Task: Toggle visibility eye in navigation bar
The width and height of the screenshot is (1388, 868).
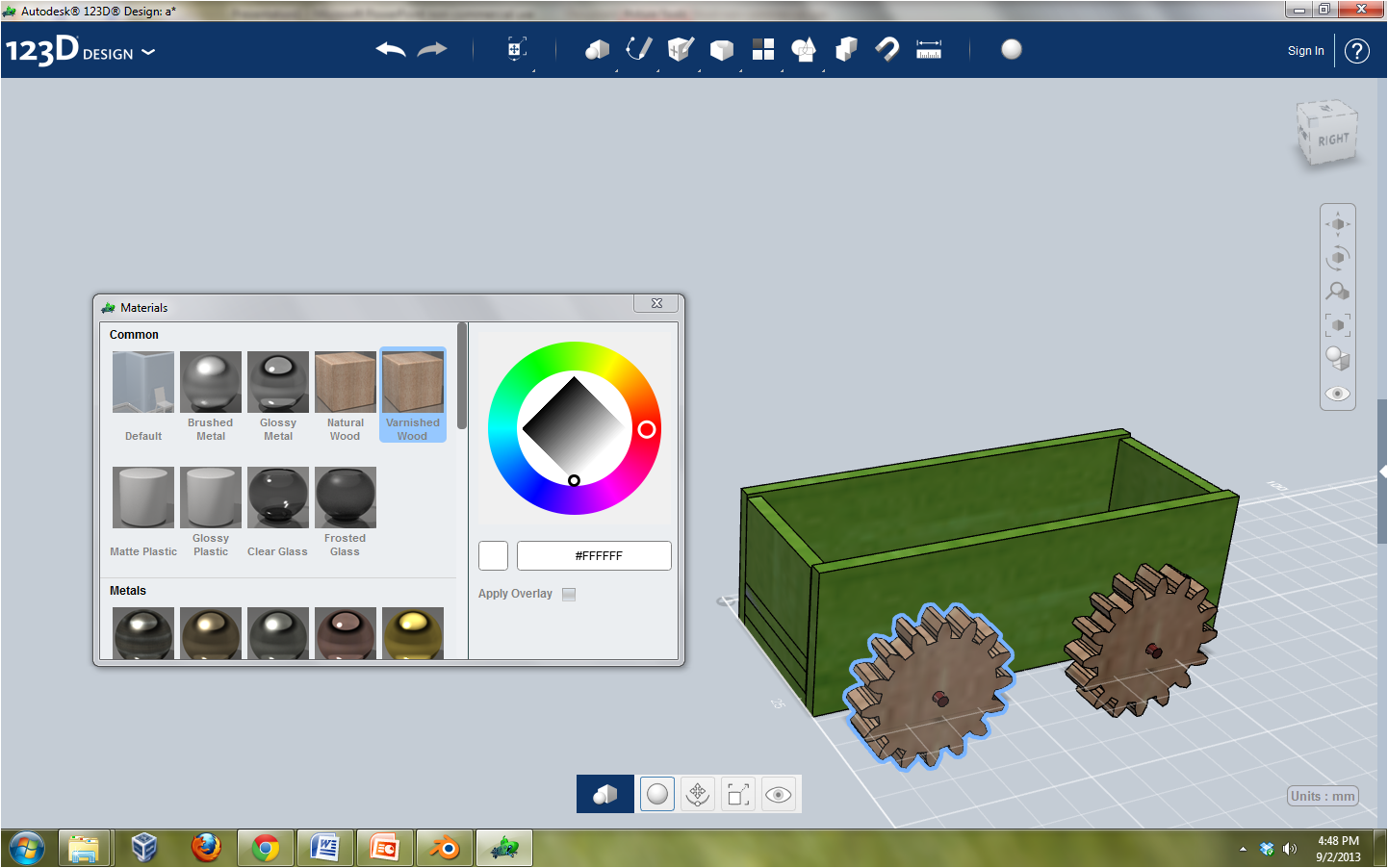Action: 1338,394
